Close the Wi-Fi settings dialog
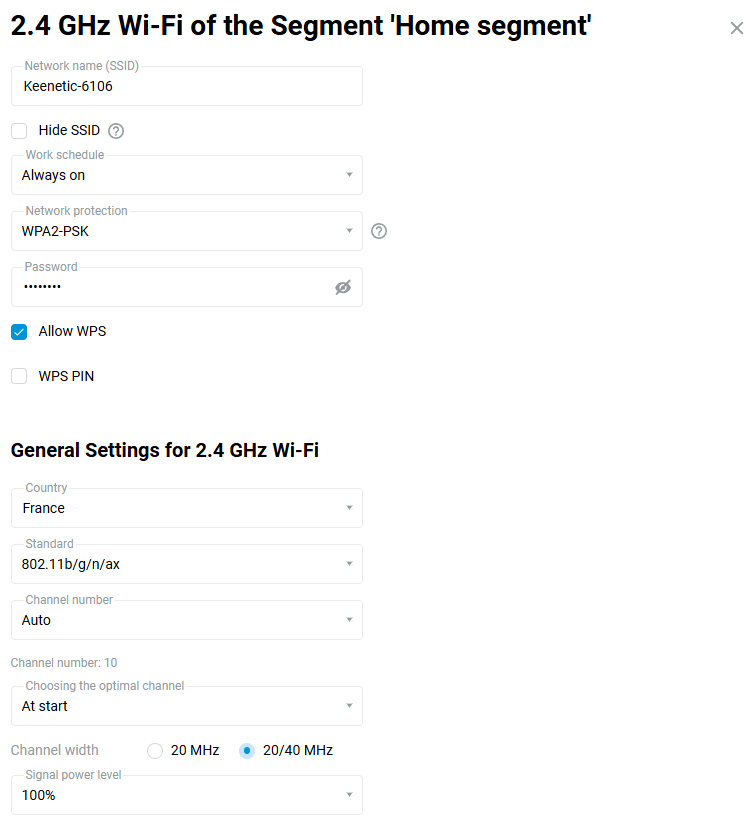The image size is (750, 825). pyautogui.click(x=737, y=29)
